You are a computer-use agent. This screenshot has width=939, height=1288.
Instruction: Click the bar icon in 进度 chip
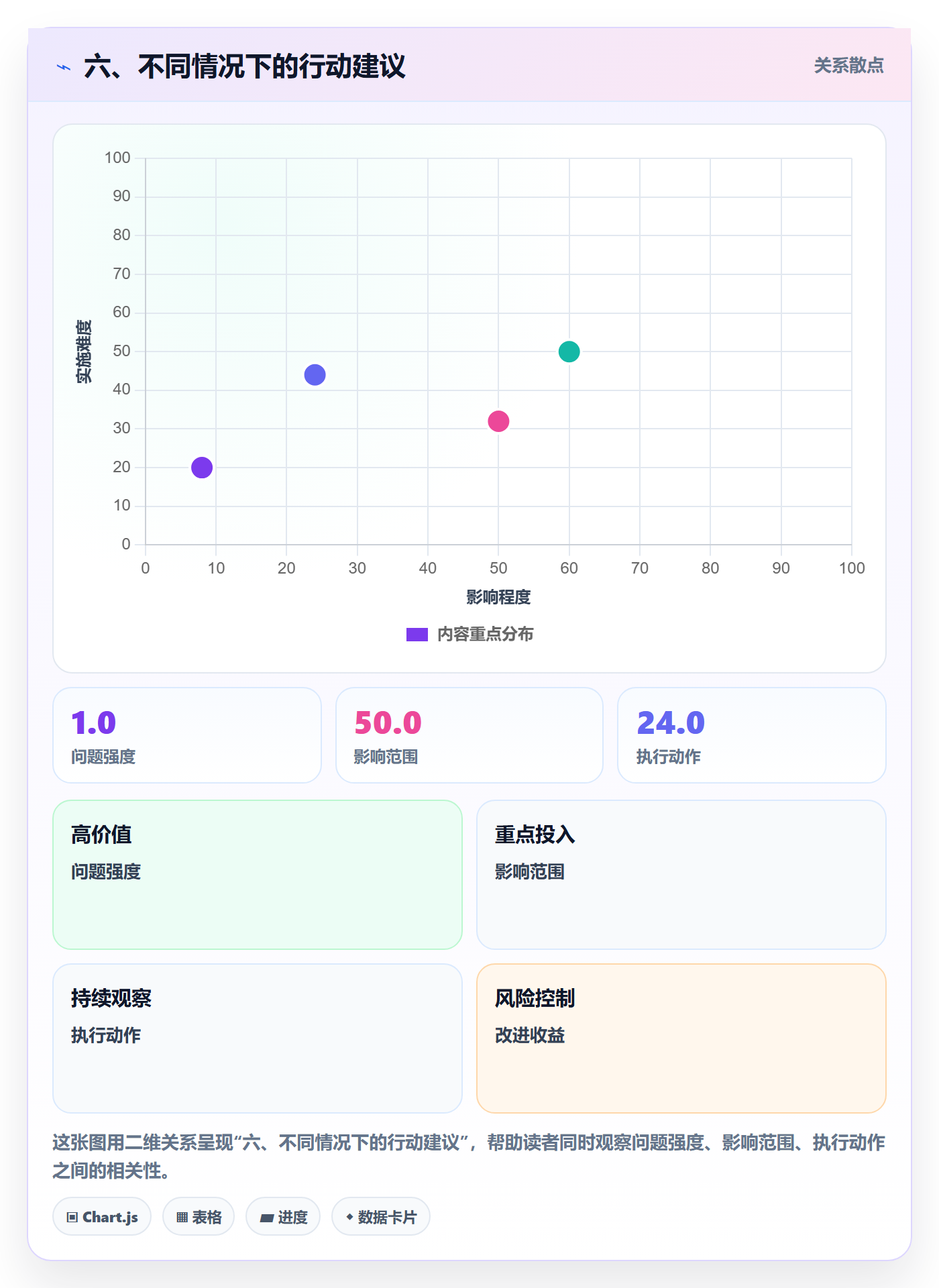(x=267, y=1218)
